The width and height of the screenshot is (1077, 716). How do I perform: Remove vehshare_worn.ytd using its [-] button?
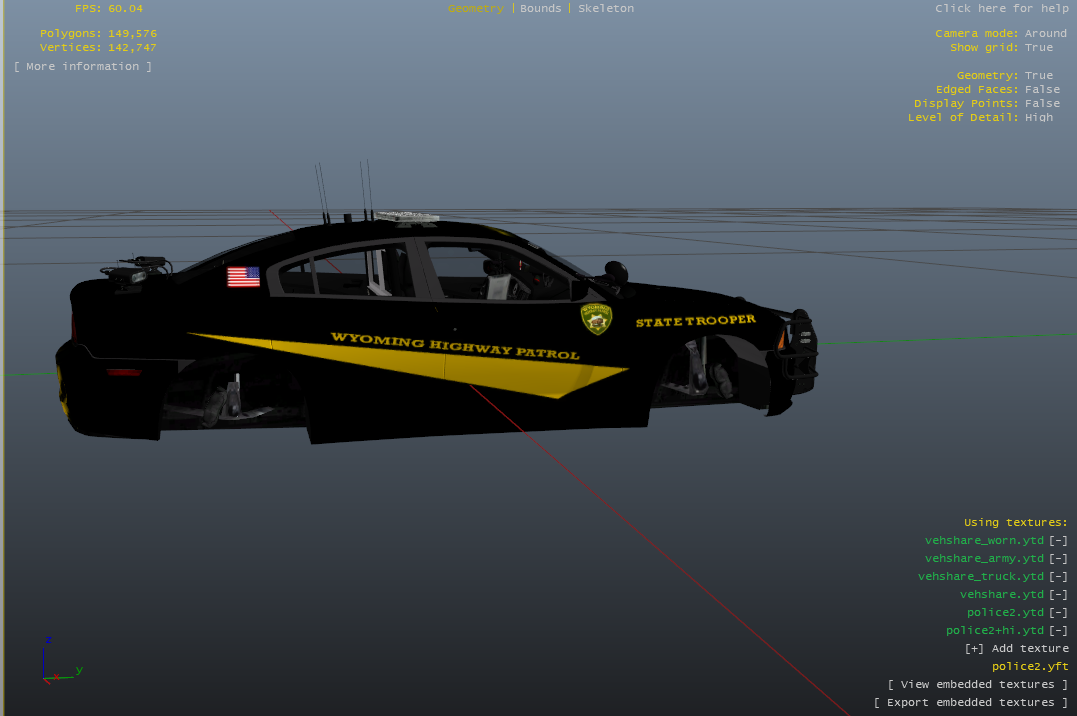click(1057, 540)
